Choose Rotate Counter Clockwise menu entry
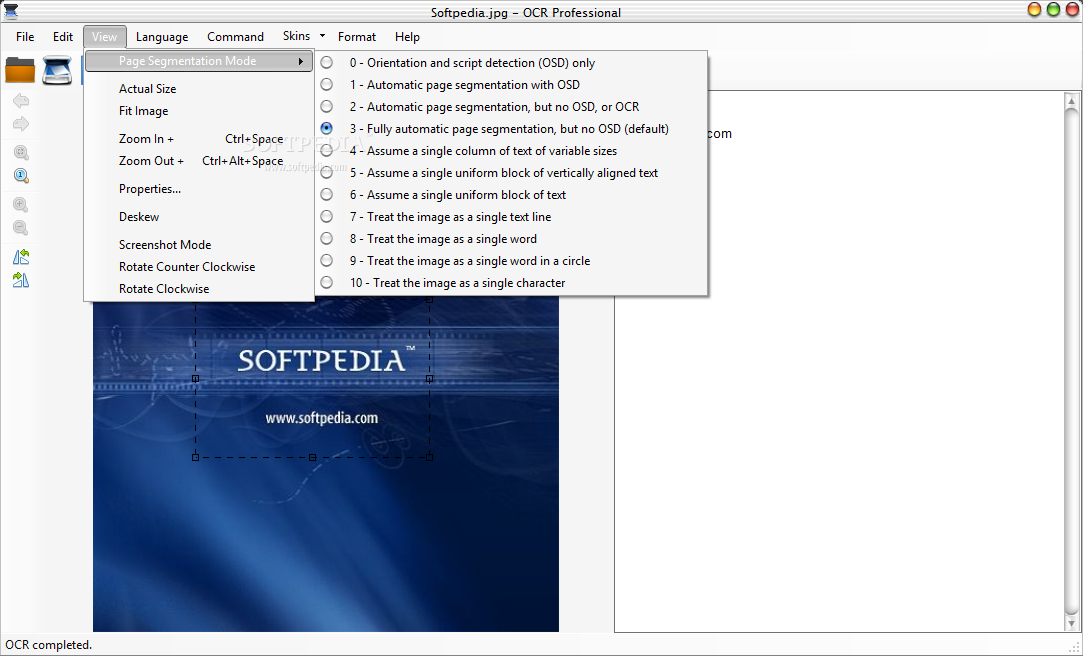The width and height of the screenshot is (1083, 656). point(199,267)
